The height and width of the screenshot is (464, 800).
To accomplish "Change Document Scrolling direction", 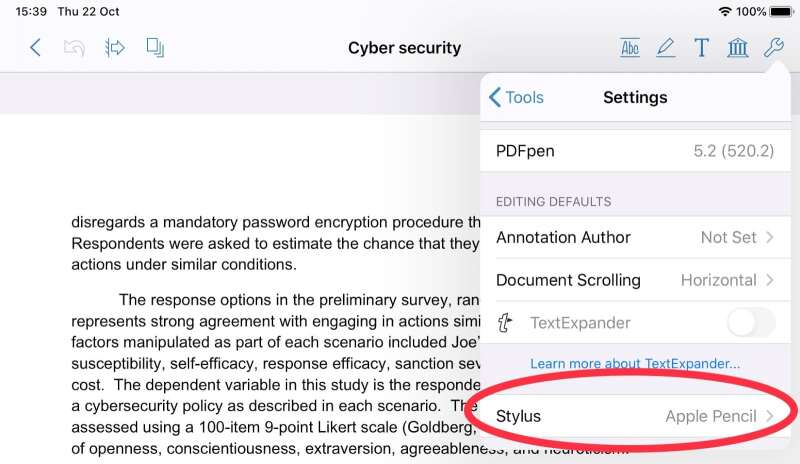I will pyautogui.click(x=635, y=280).
